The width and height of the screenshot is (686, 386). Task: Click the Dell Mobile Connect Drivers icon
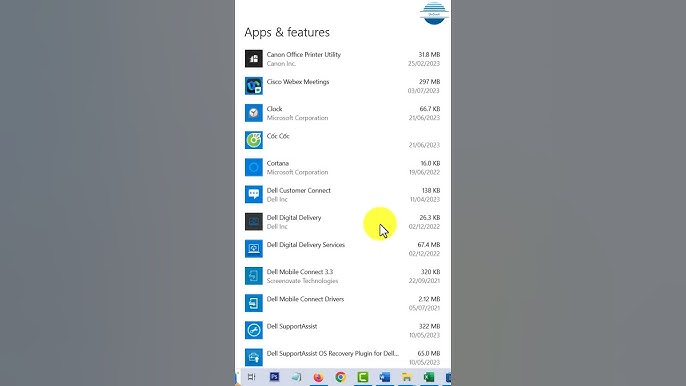254,303
